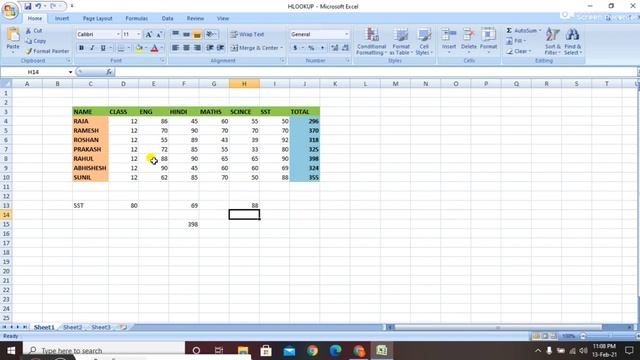
Task: Open the Review ribbon tab
Action: click(x=195, y=18)
